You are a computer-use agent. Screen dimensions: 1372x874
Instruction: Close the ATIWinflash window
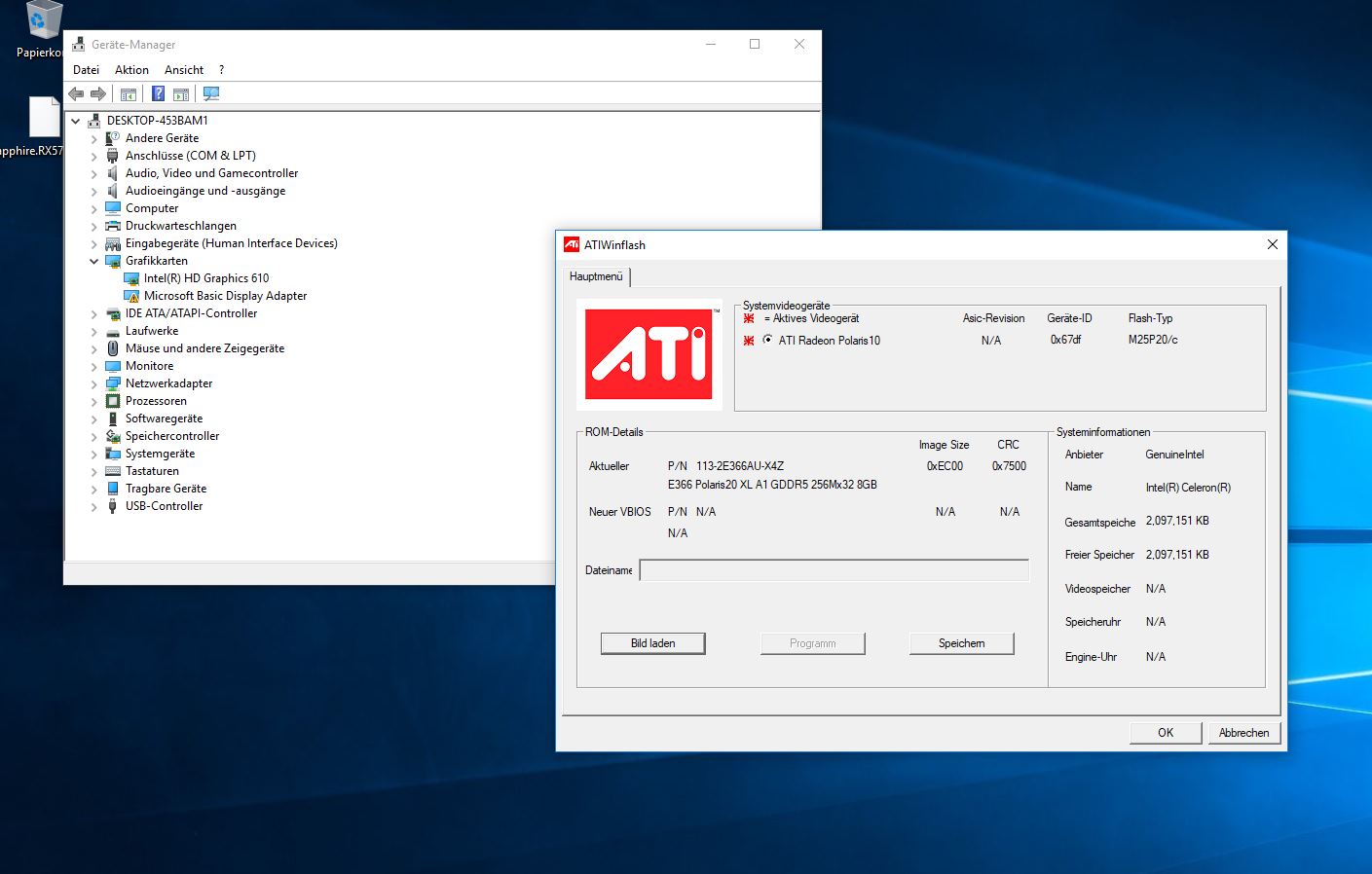[1272, 244]
